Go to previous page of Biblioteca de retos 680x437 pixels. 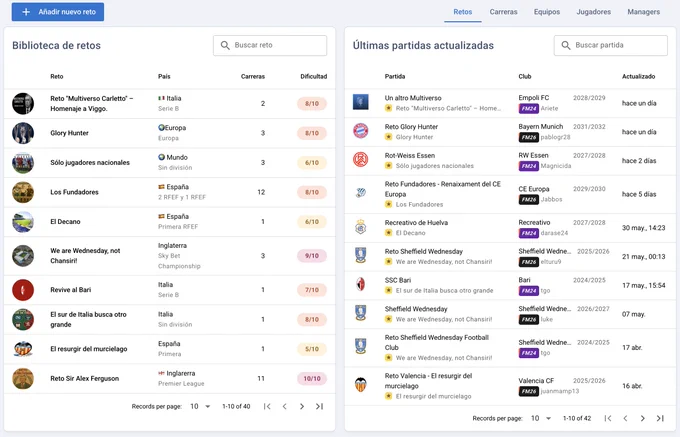[x=284, y=406]
